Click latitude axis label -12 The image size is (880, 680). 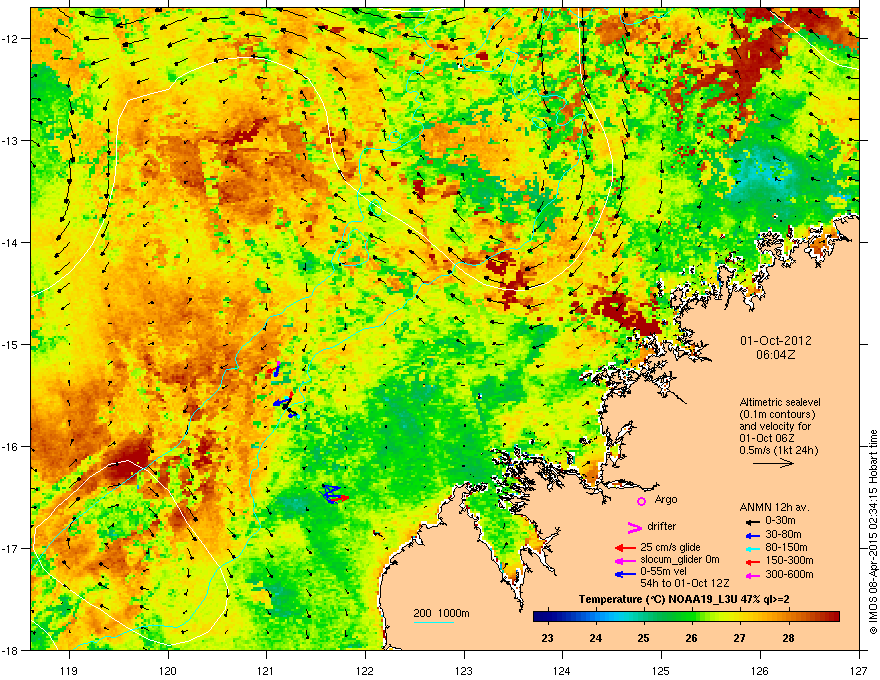coord(11,39)
